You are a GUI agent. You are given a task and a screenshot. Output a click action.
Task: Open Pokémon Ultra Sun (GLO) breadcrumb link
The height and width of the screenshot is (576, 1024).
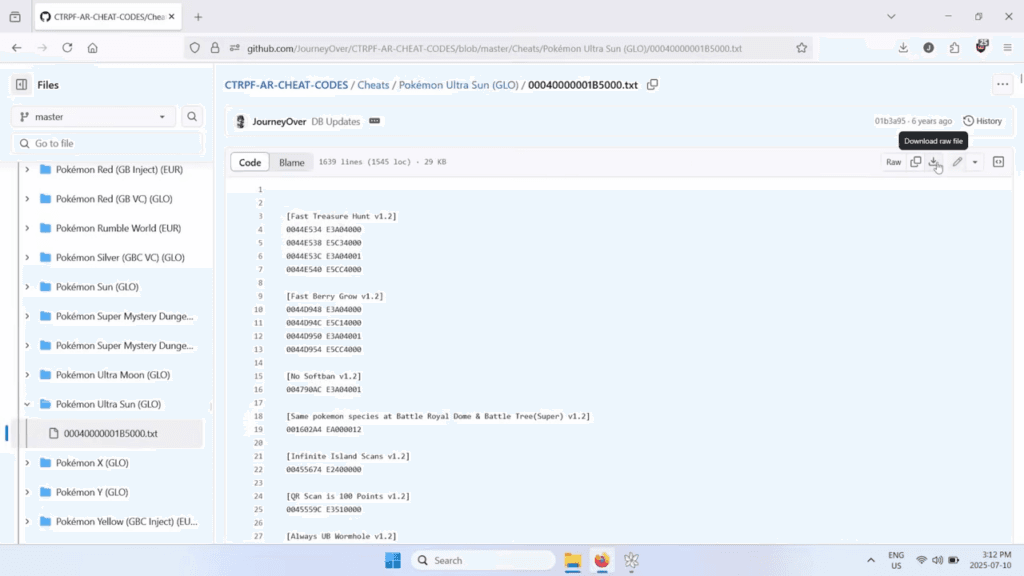458,85
